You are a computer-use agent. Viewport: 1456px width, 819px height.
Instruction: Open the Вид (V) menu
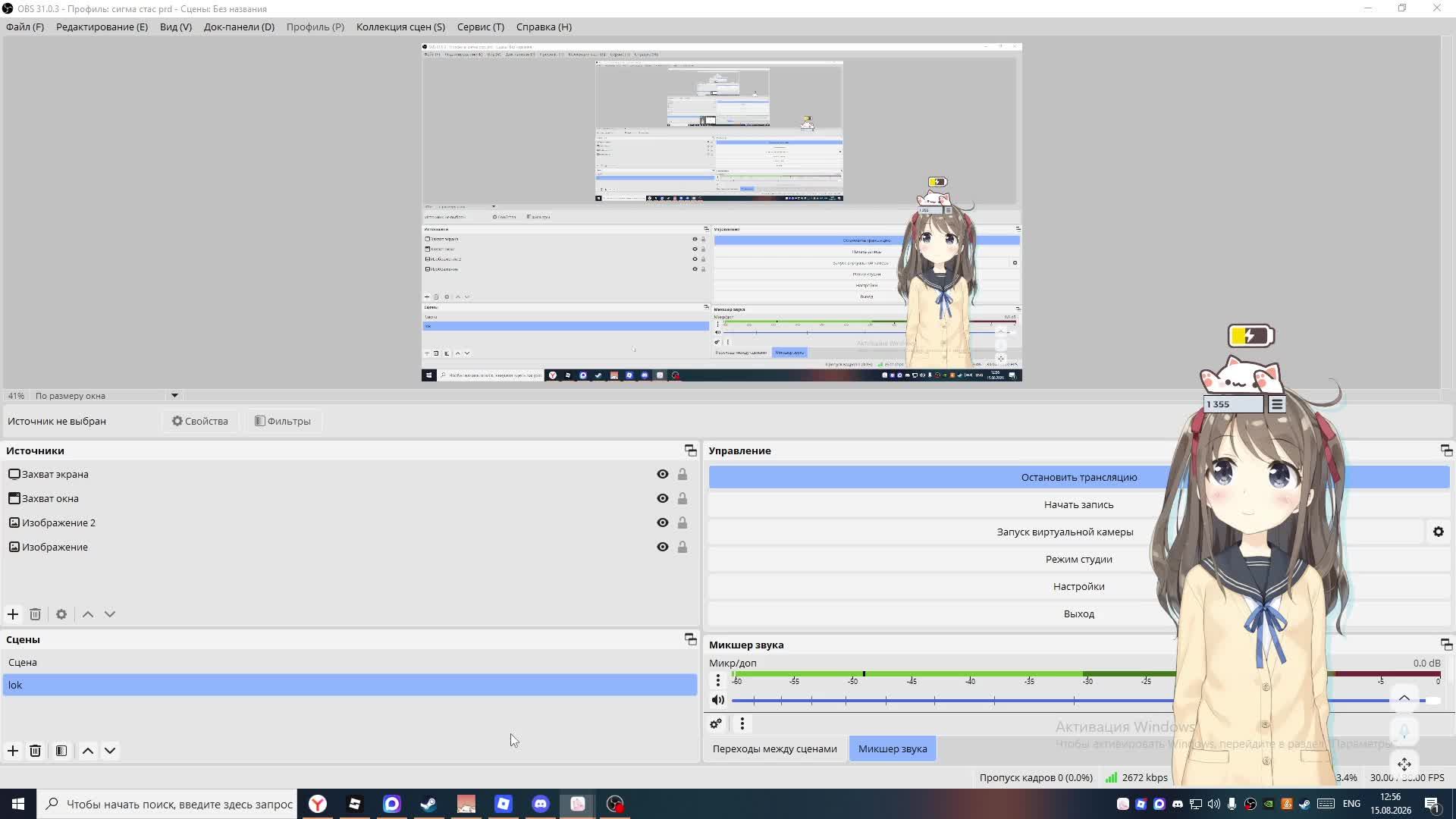click(x=176, y=27)
